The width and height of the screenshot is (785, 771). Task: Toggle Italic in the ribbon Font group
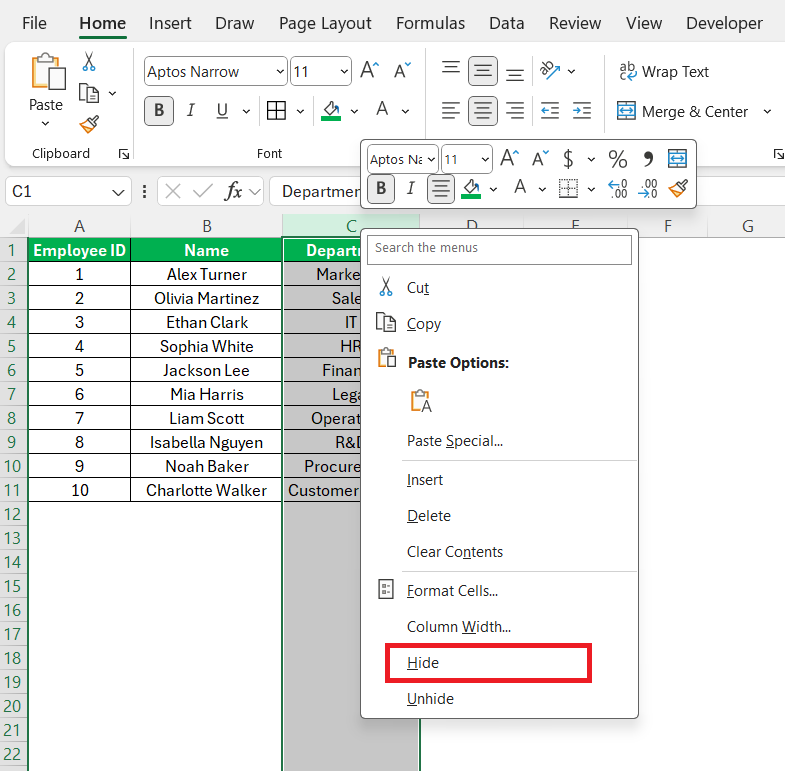tap(191, 111)
